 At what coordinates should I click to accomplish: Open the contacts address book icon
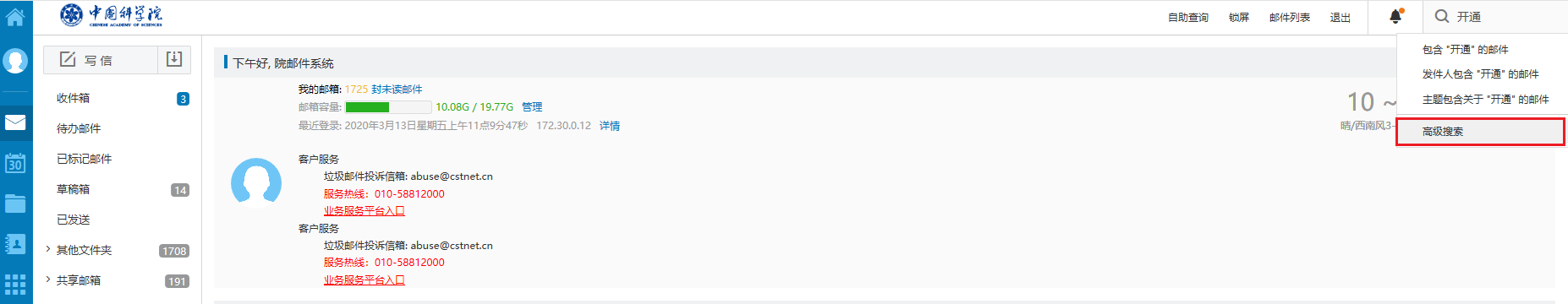pyautogui.click(x=15, y=244)
